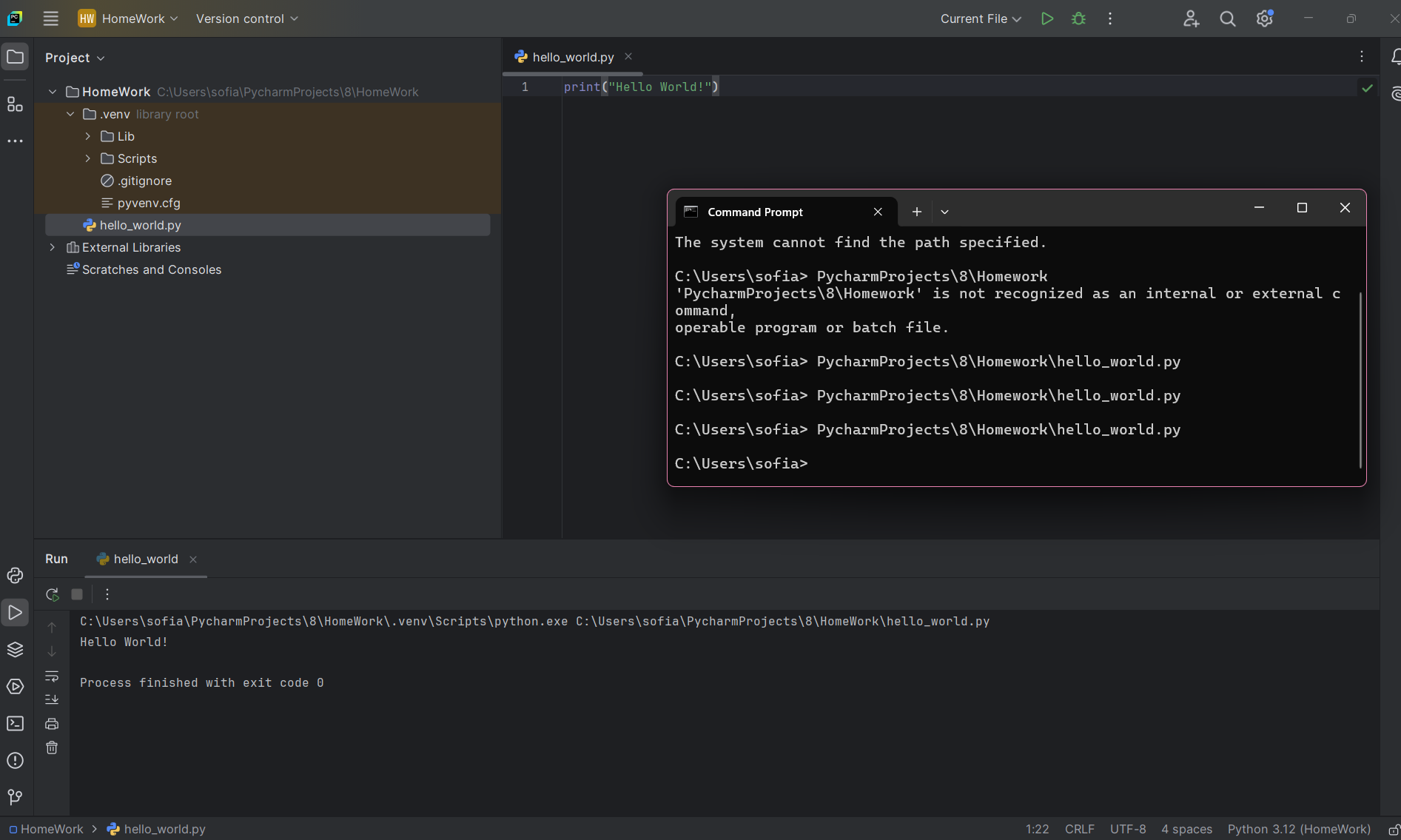Screen dimensions: 1401x840
Task: Open the inspections checkmark widget in editor
Action: coord(1367,88)
